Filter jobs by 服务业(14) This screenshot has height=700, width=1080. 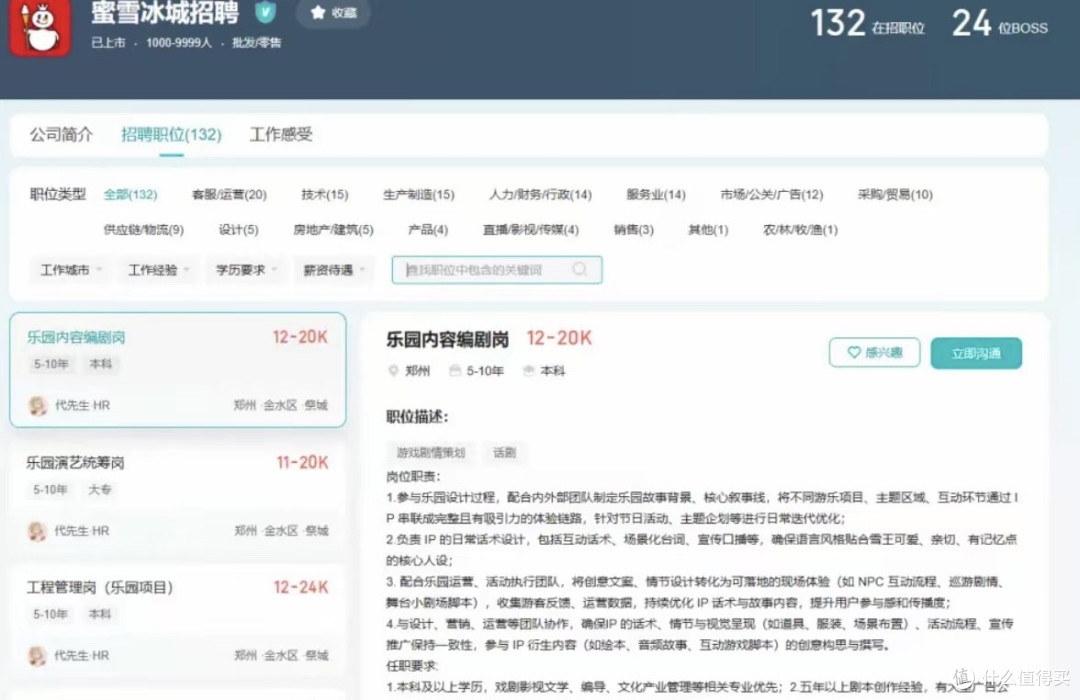656,194
